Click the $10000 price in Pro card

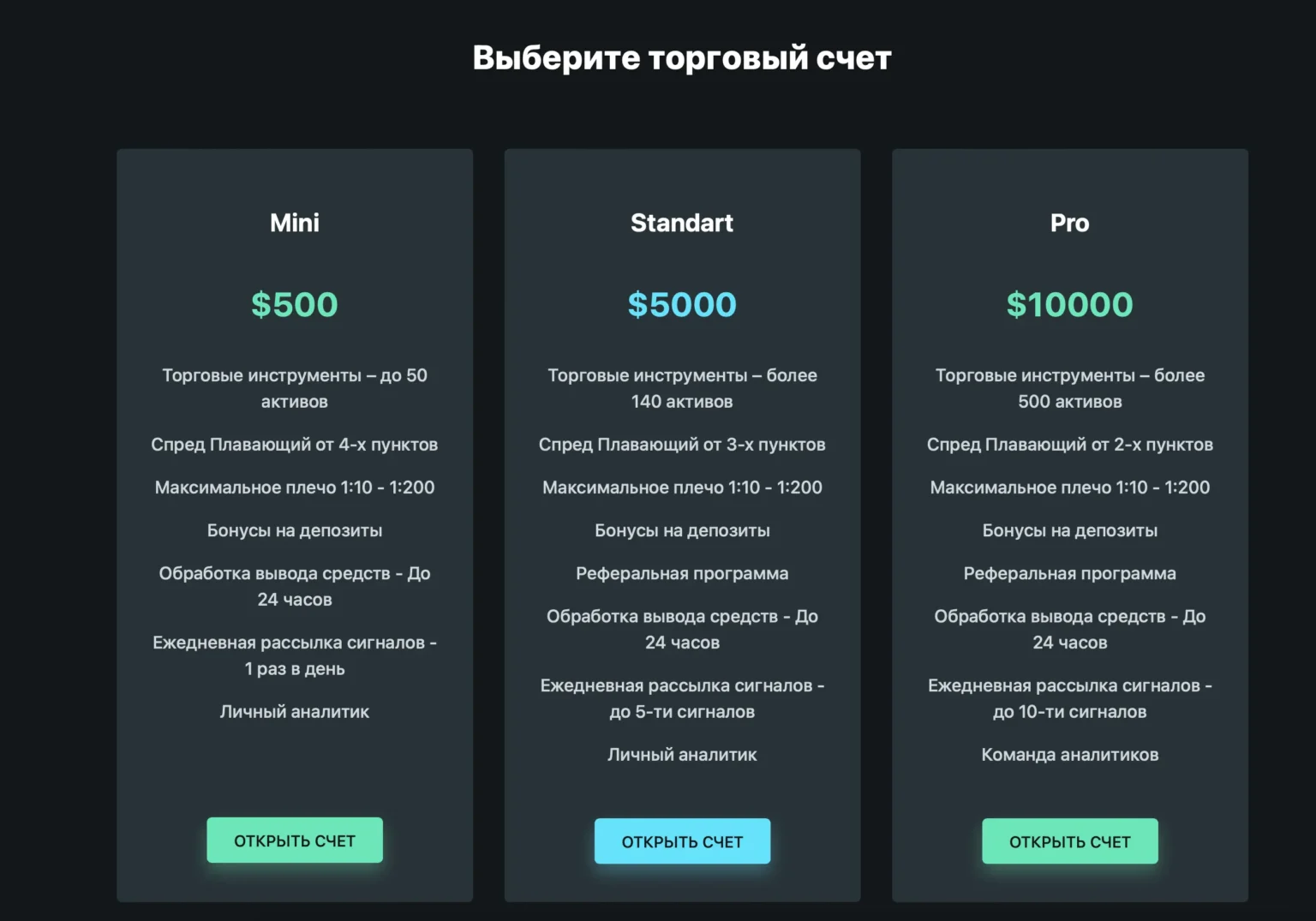(1069, 304)
